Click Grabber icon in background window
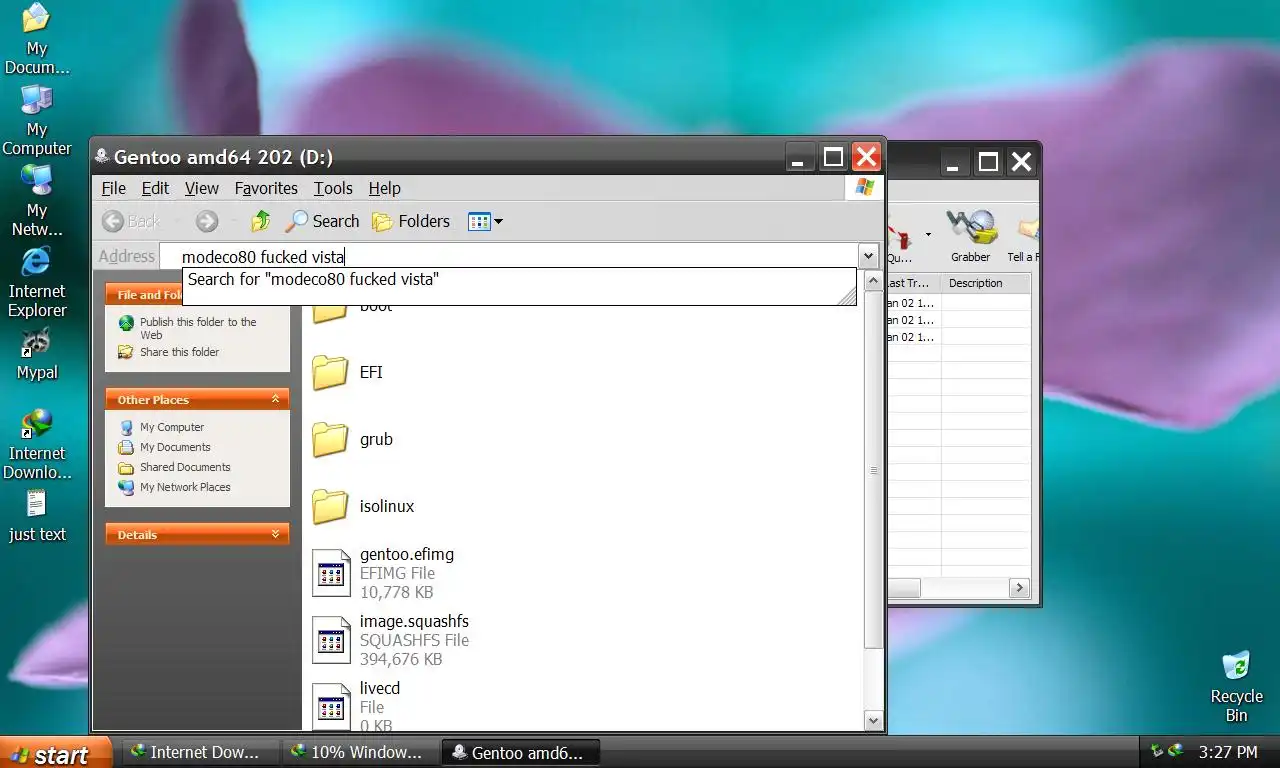 [x=970, y=236]
